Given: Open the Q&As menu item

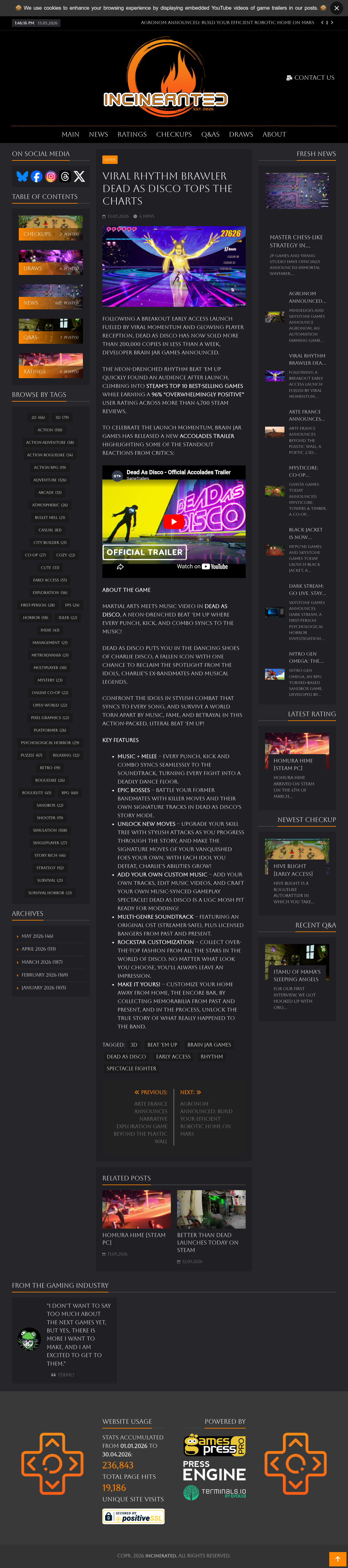Looking at the screenshot, I should click(210, 134).
